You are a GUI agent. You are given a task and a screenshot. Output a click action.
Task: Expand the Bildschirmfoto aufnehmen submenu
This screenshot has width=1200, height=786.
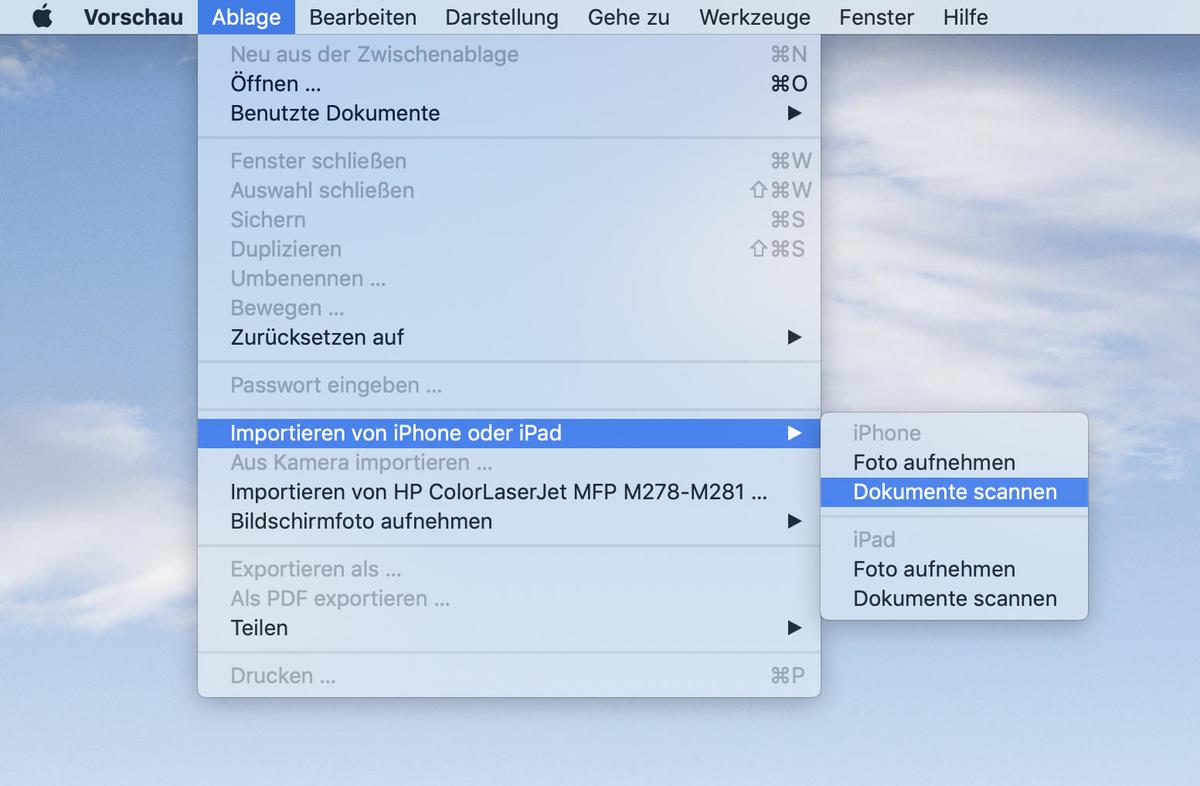509,521
